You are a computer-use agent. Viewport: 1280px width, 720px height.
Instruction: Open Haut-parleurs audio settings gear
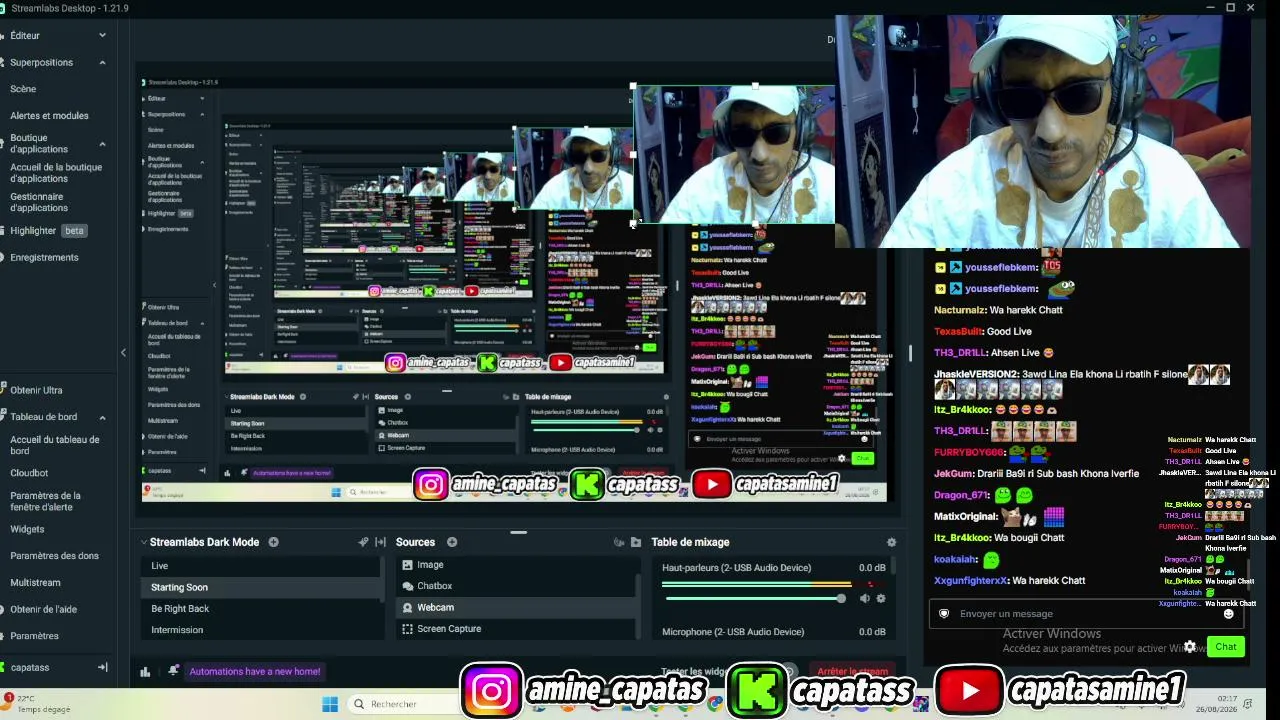tap(881, 598)
